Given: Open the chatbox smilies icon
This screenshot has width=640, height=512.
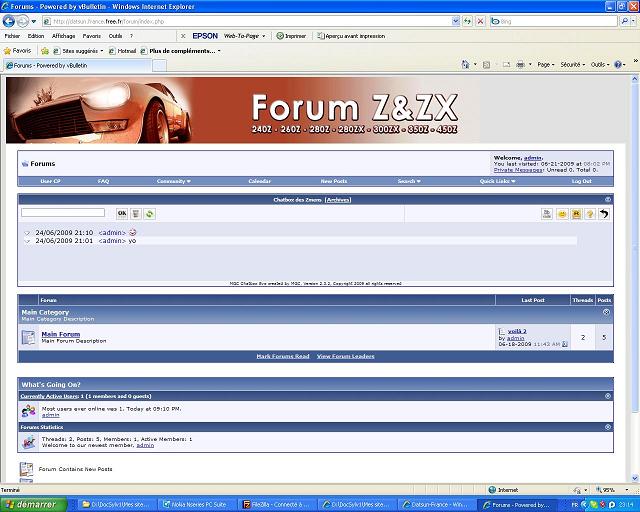Looking at the screenshot, I should [562, 214].
